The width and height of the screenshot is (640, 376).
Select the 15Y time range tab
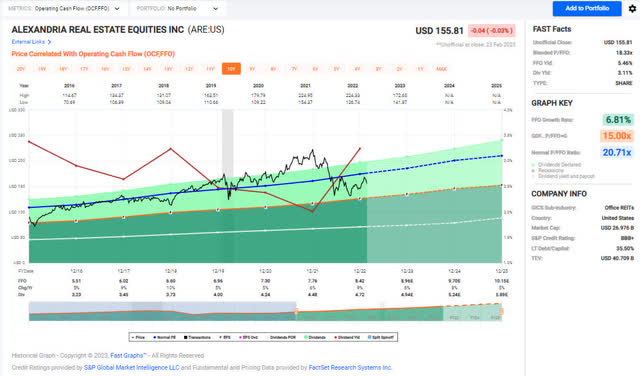coord(126,69)
